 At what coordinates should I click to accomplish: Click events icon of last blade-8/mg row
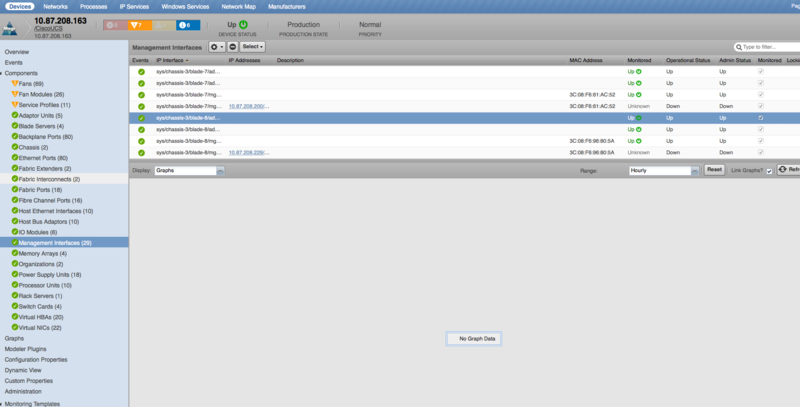[x=141, y=152]
